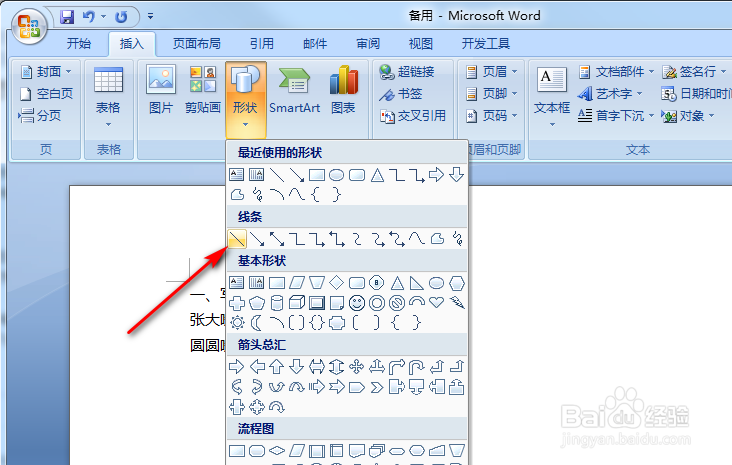Select the double-arrow line under 线条
Viewport: 732px width, 465px height.
click(x=277, y=239)
